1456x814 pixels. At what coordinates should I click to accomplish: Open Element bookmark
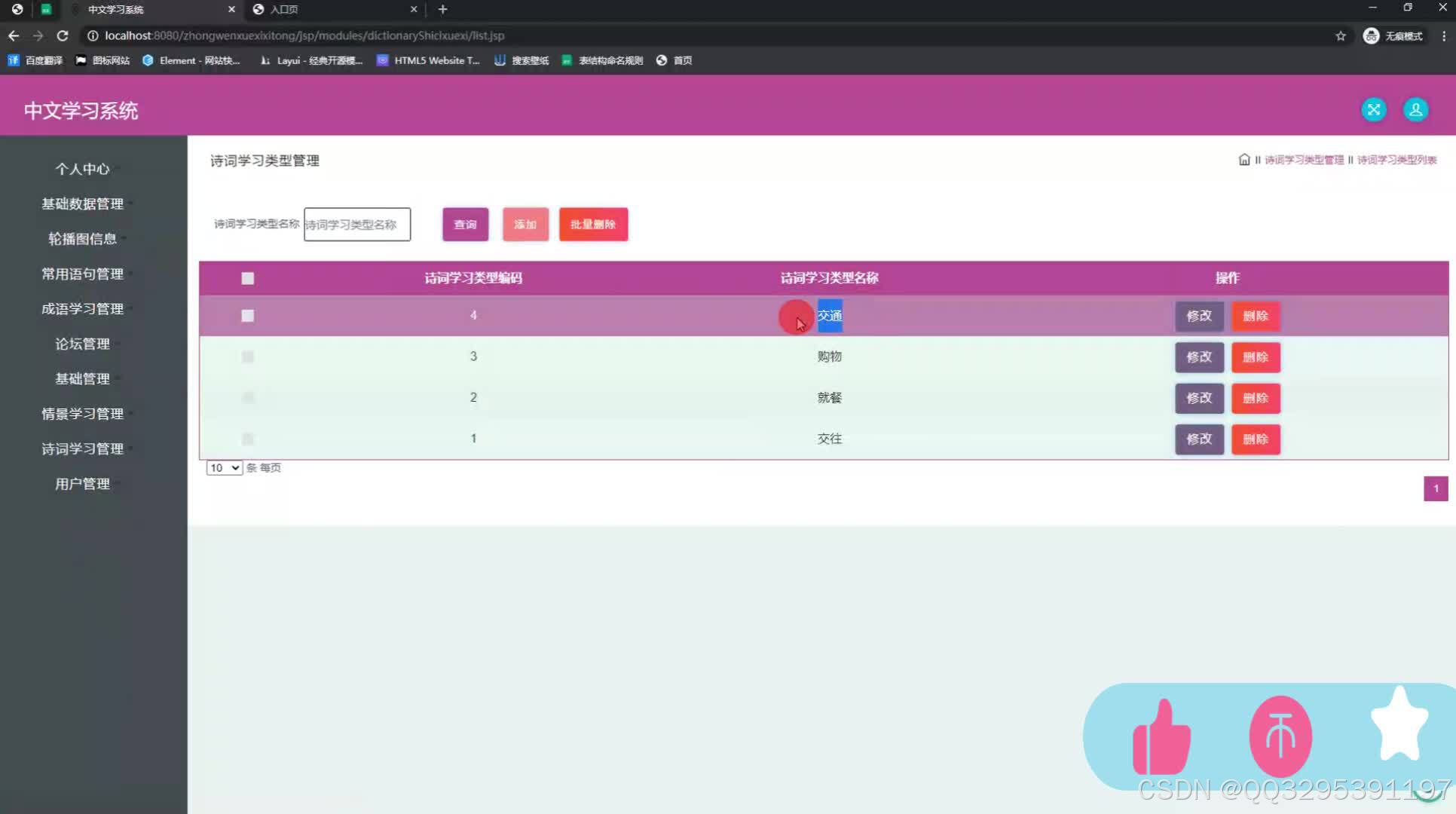coord(191,60)
